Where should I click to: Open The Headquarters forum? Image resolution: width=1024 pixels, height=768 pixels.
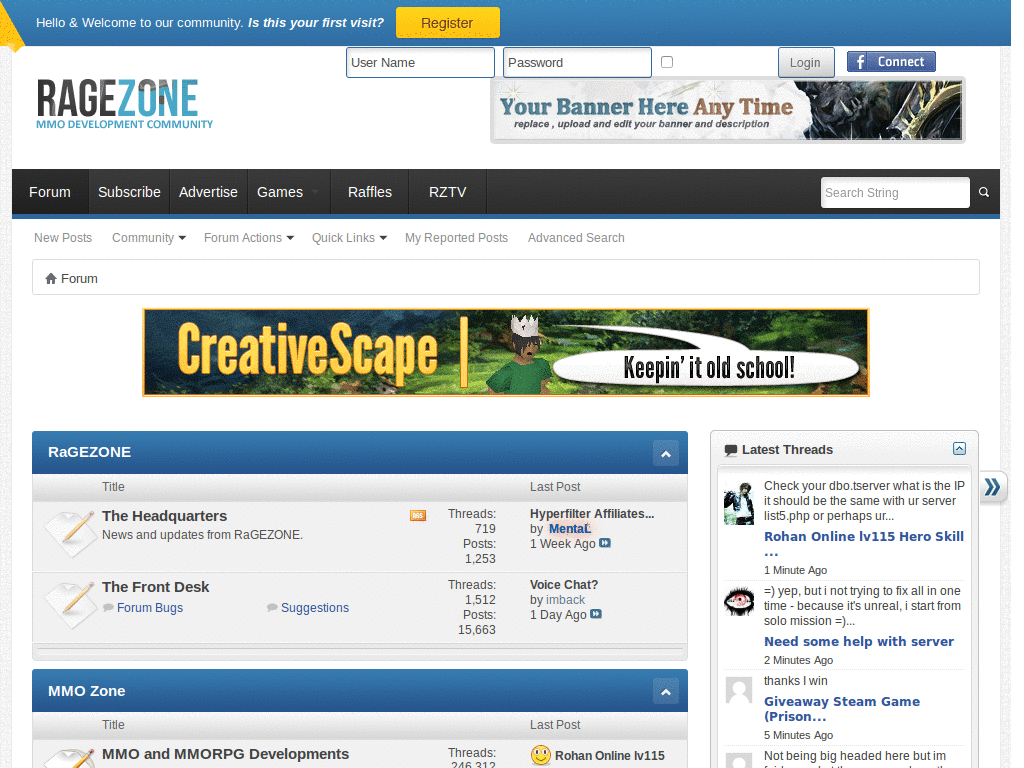(165, 516)
